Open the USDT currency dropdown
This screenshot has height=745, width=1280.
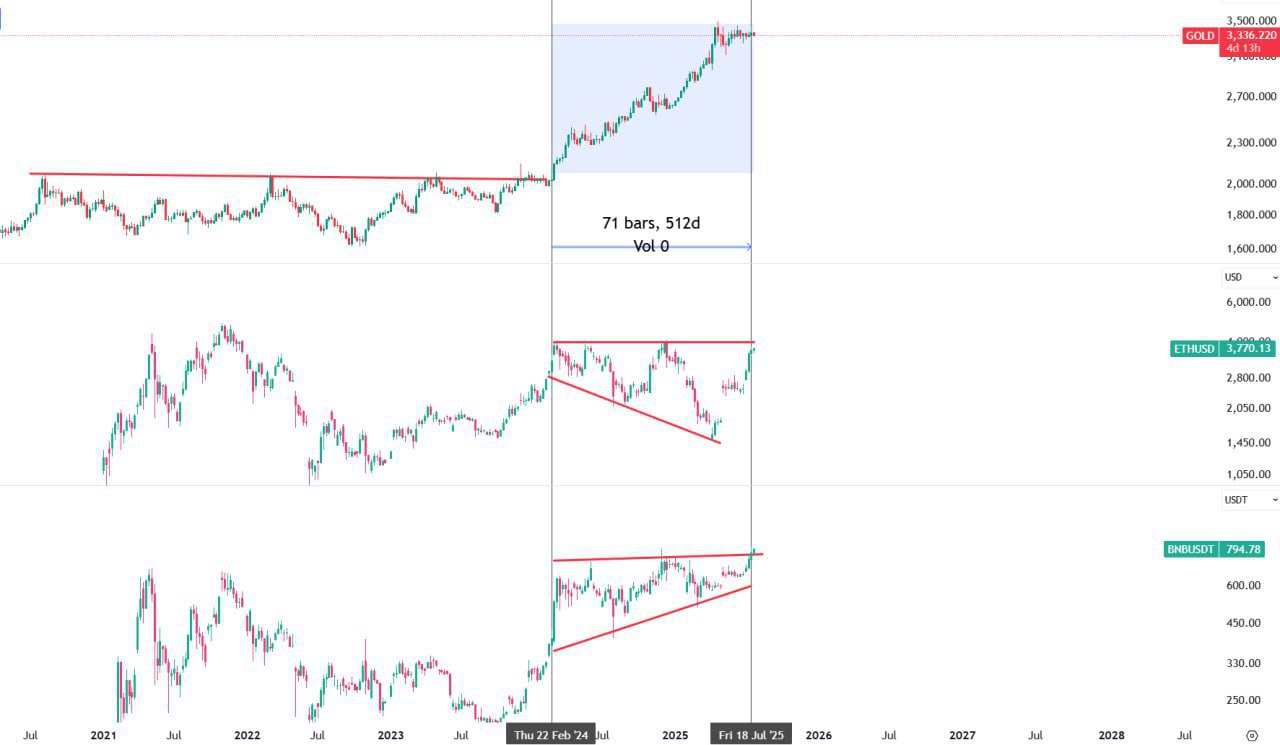[x=1250, y=499]
